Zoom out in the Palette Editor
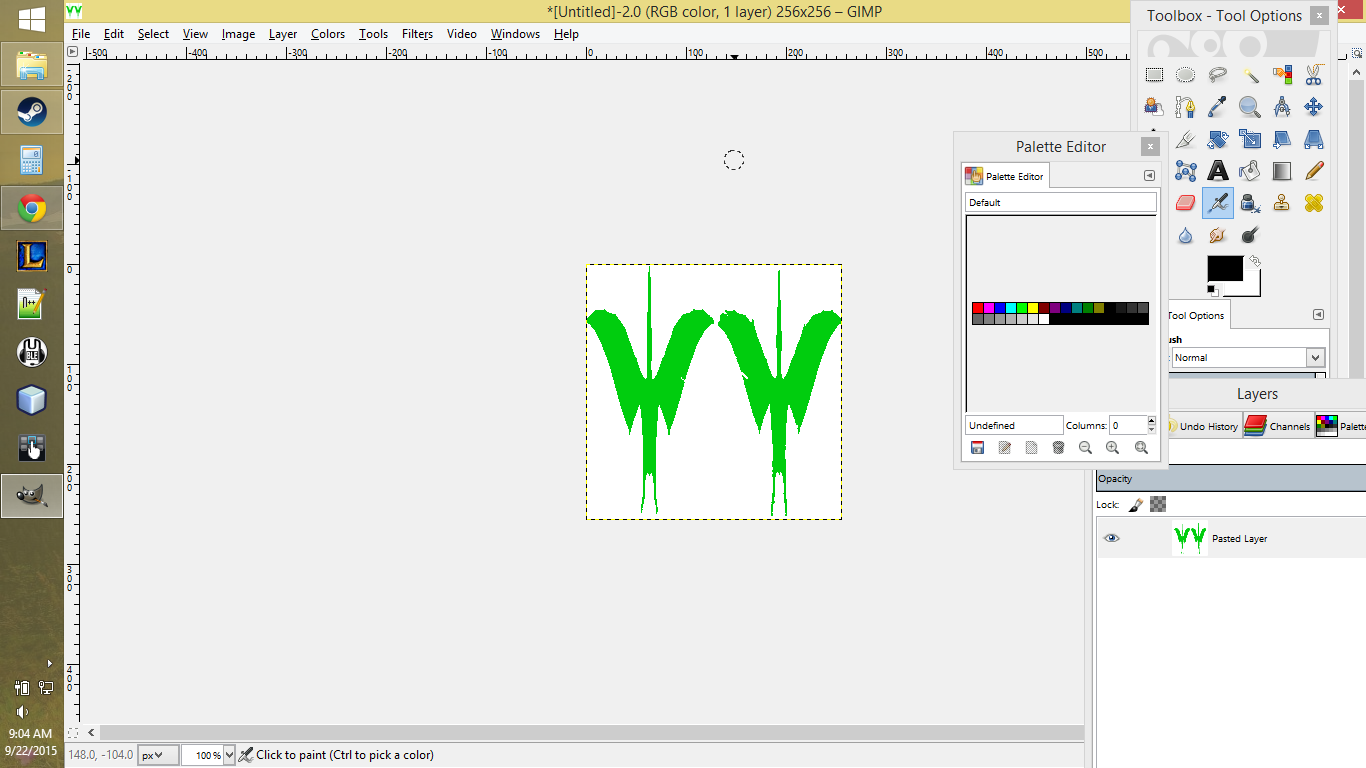 (1085, 448)
